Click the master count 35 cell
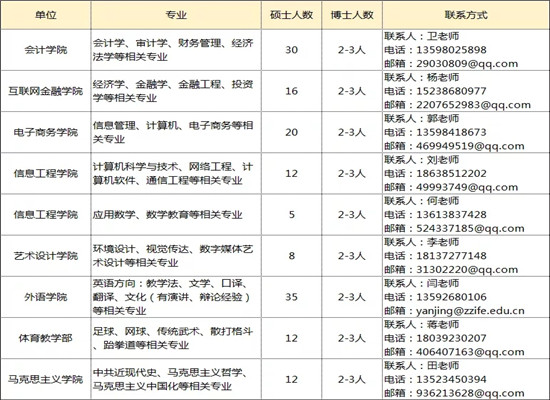The image size is (550, 400). (291, 297)
